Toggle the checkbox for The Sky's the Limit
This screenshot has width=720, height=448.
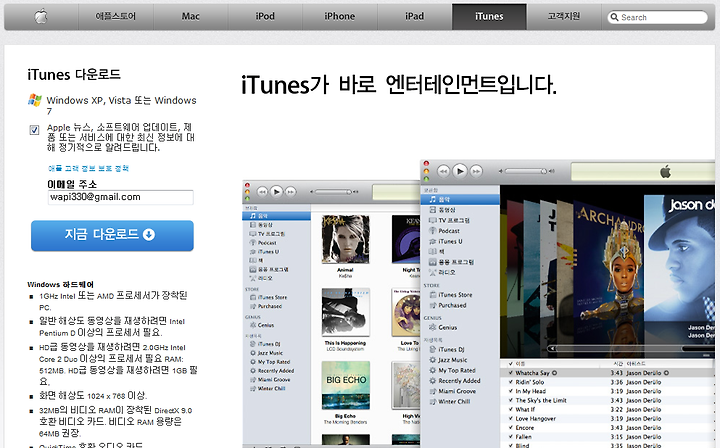click(511, 401)
